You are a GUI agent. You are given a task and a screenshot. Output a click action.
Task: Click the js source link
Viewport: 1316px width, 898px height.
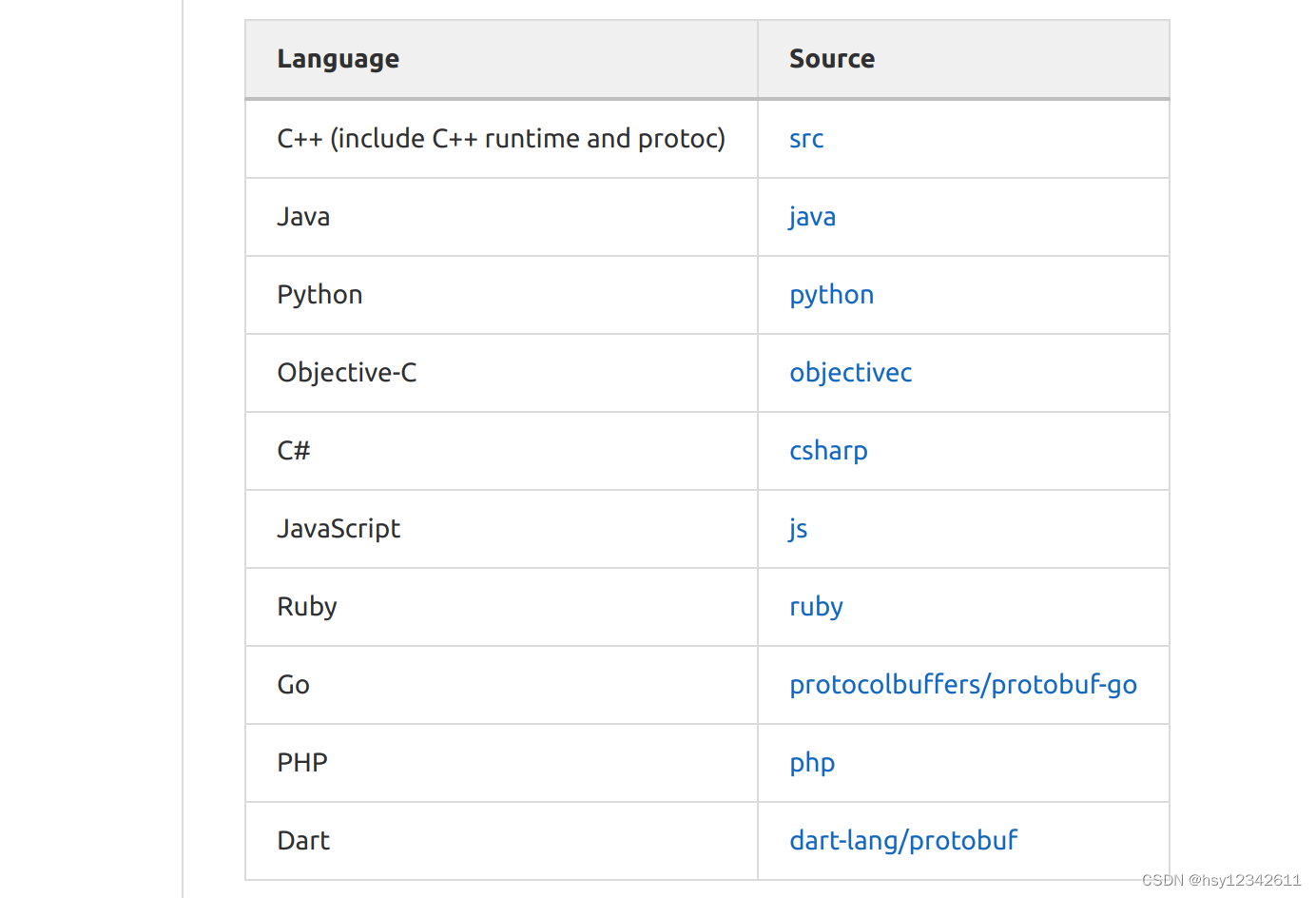798,529
